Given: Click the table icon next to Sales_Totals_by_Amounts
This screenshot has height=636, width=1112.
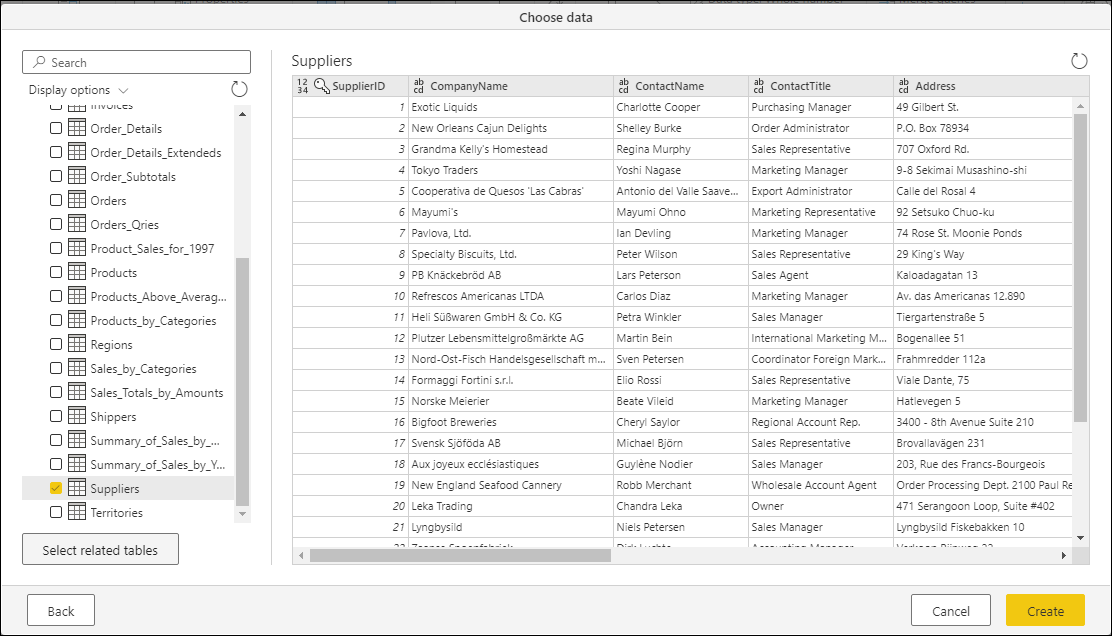Looking at the screenshot, I should [x=77, y=392].
